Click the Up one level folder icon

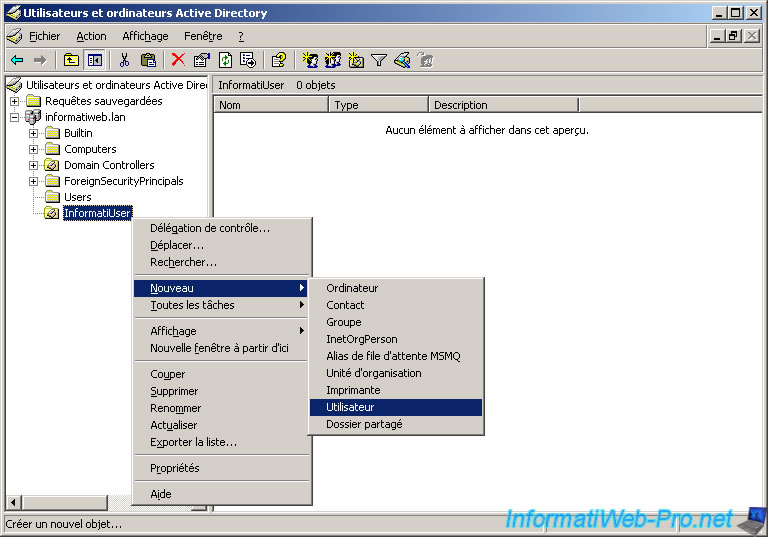(71, 60)
